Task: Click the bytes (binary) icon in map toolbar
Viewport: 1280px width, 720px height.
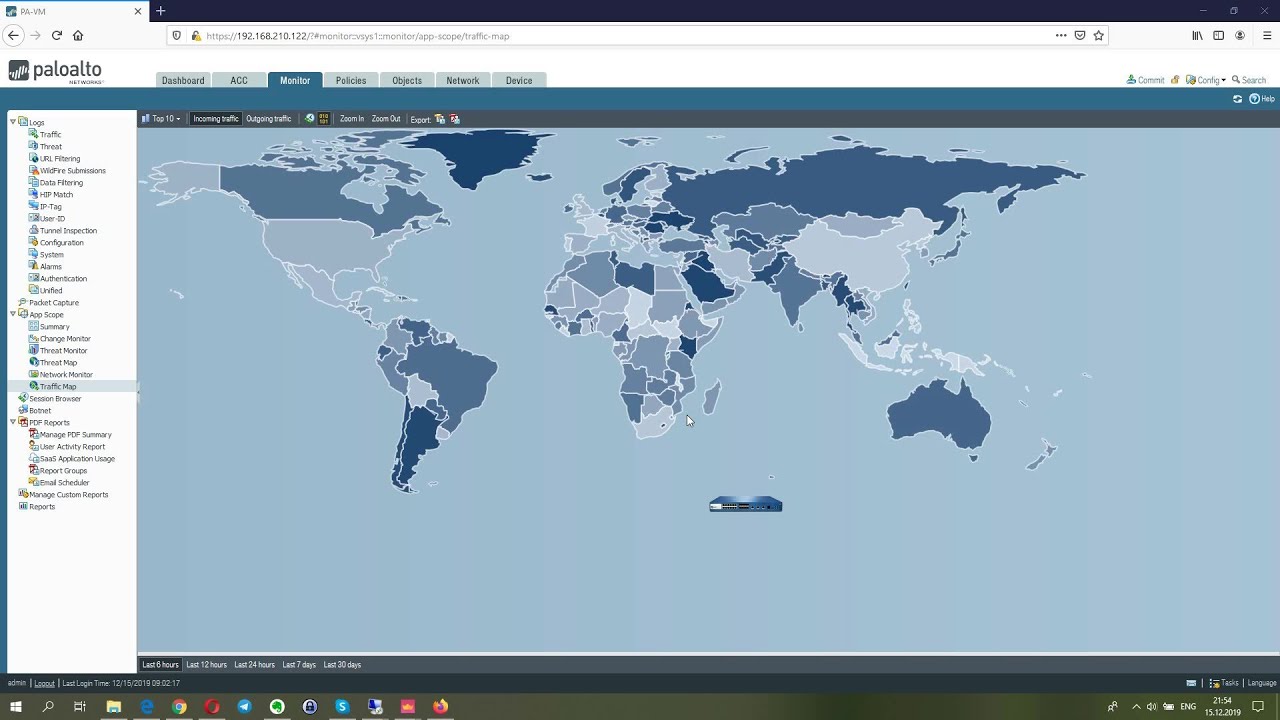Action: coord(324,119)
